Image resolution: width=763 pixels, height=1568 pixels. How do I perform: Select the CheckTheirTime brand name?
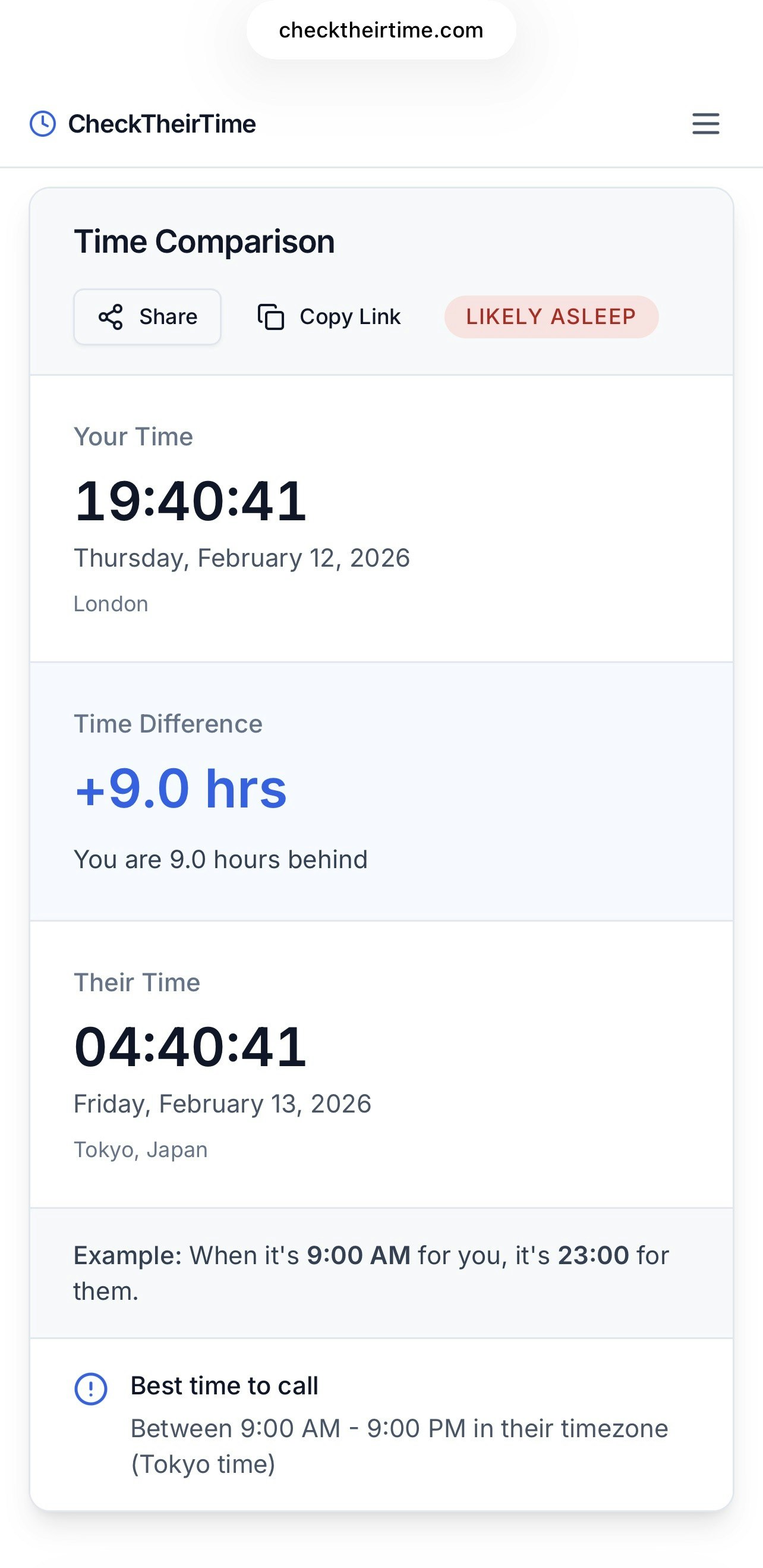tap(160, 124)
